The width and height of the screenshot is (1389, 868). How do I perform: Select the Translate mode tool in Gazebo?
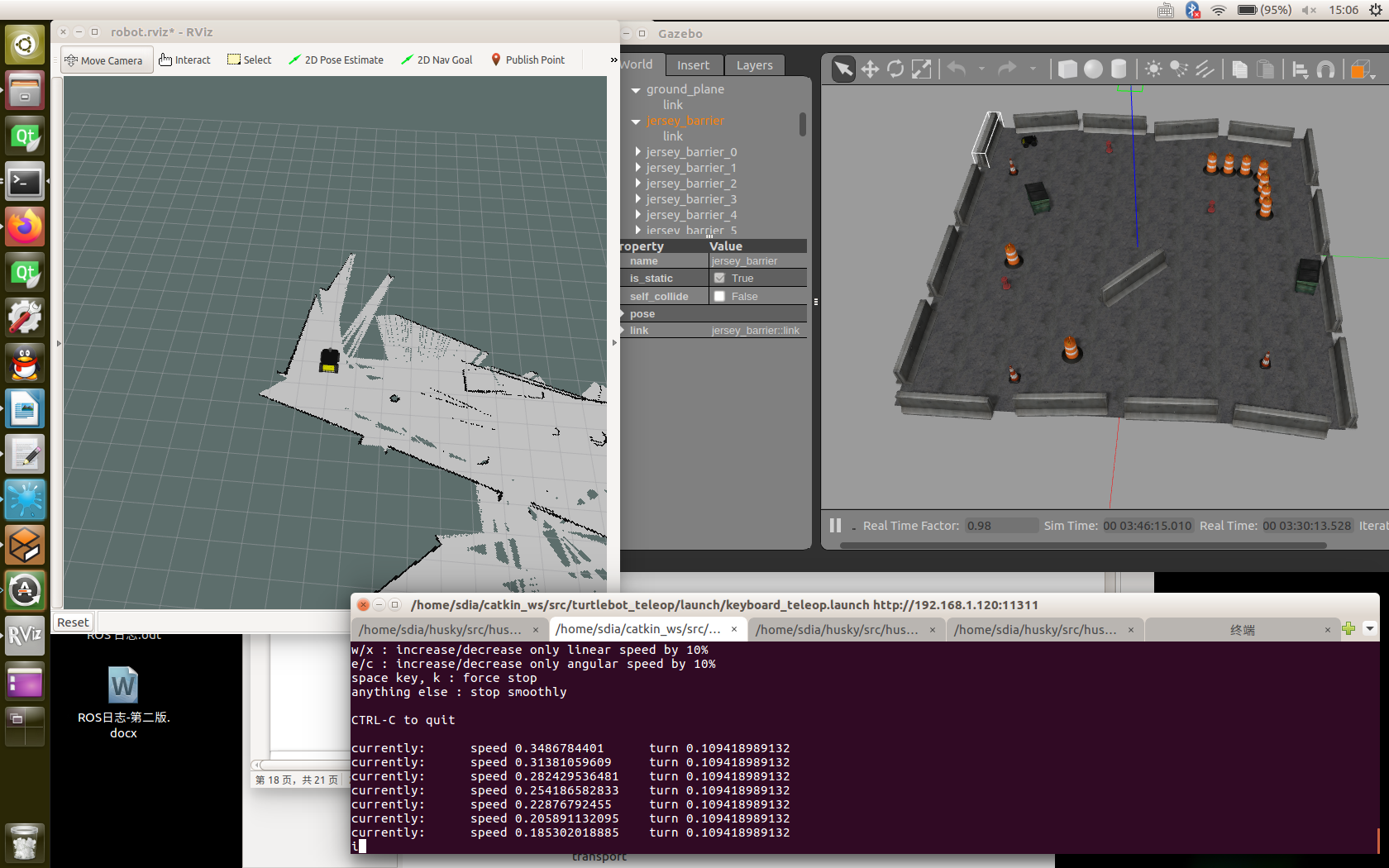pyautogui.click(x=870, y=69)
